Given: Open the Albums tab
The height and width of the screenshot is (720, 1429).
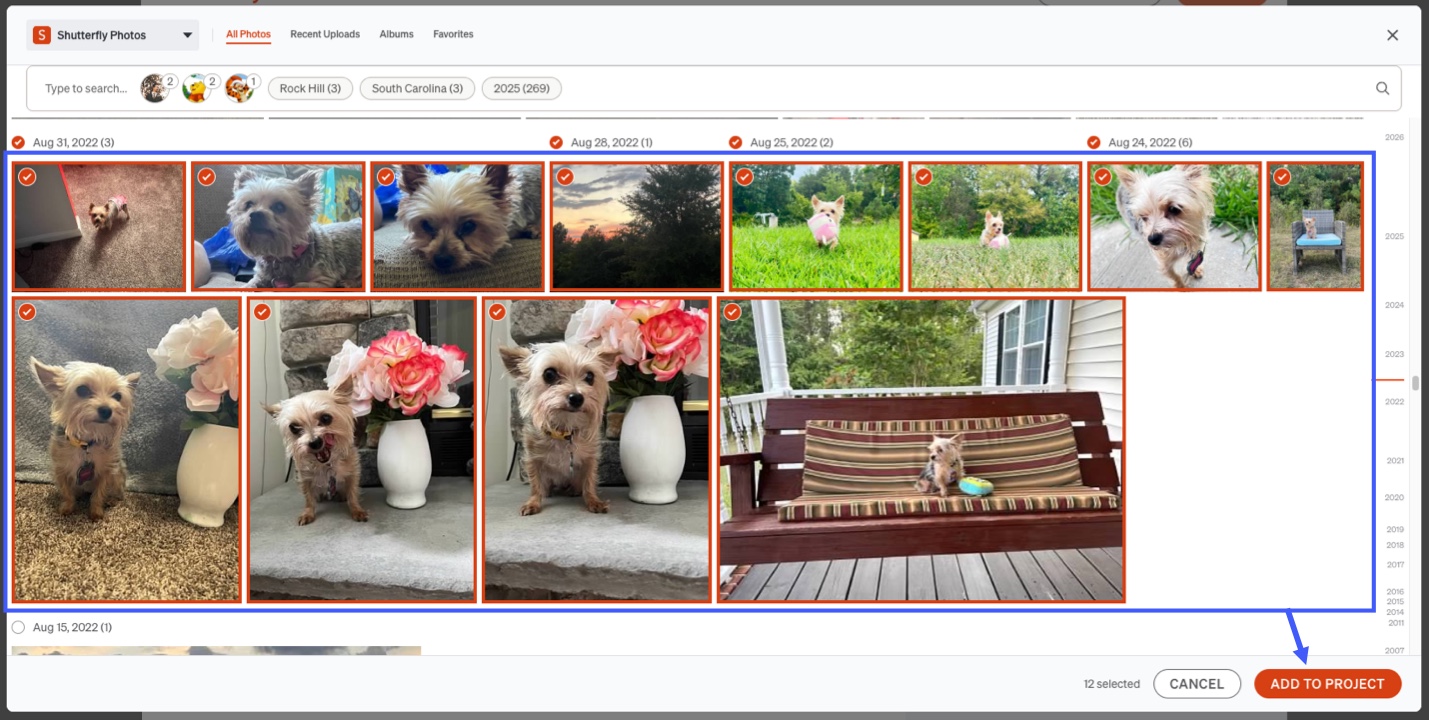Looking at the screenshot, I should click(x=396, y=34).
